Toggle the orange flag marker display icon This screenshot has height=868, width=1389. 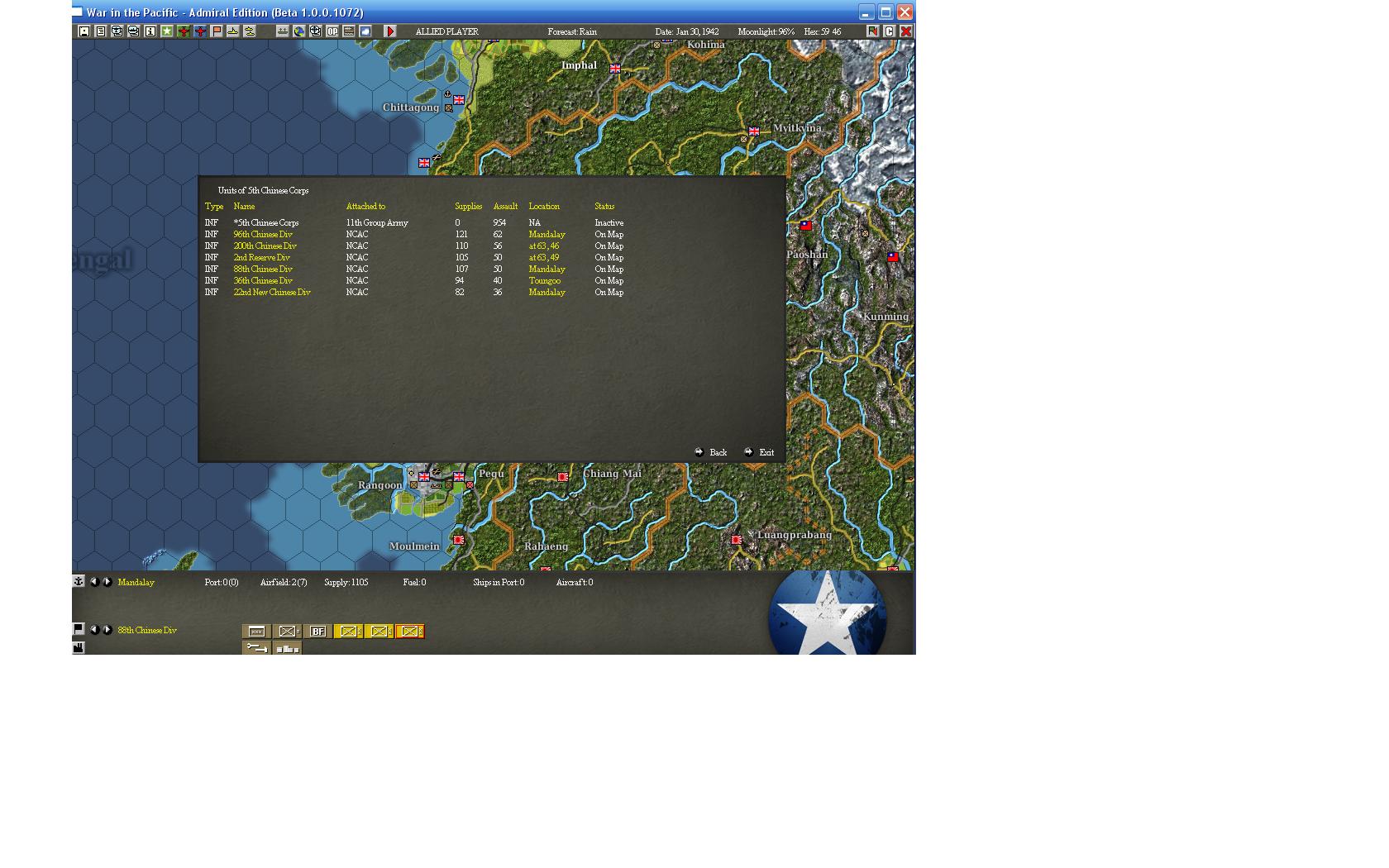tap(216, 31)
